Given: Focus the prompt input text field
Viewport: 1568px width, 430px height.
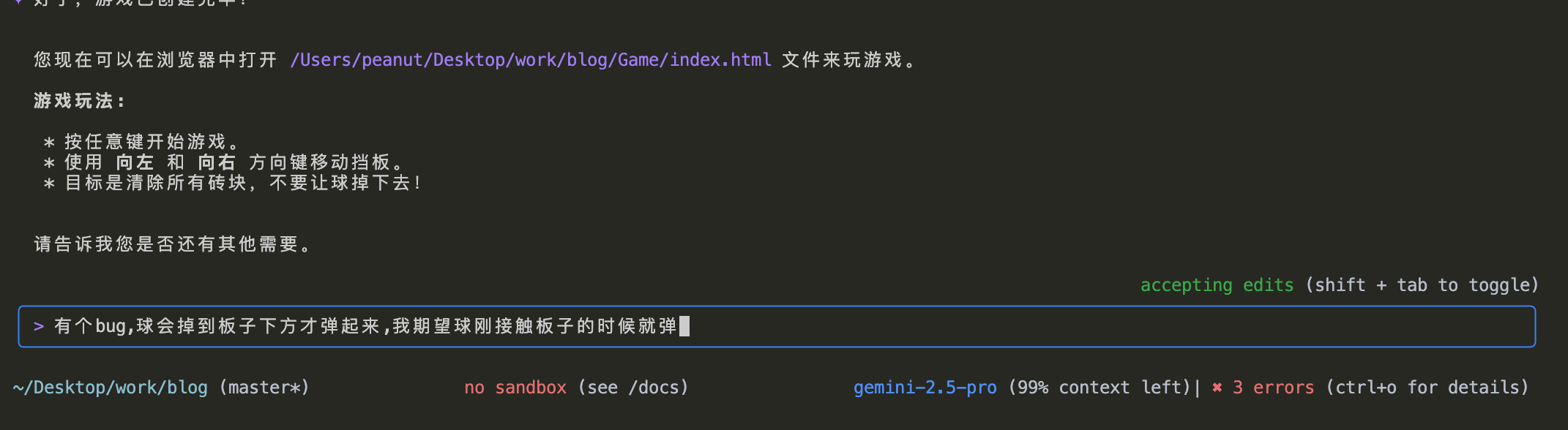Looking at the screenshot, I should click(x=777, y=327).
